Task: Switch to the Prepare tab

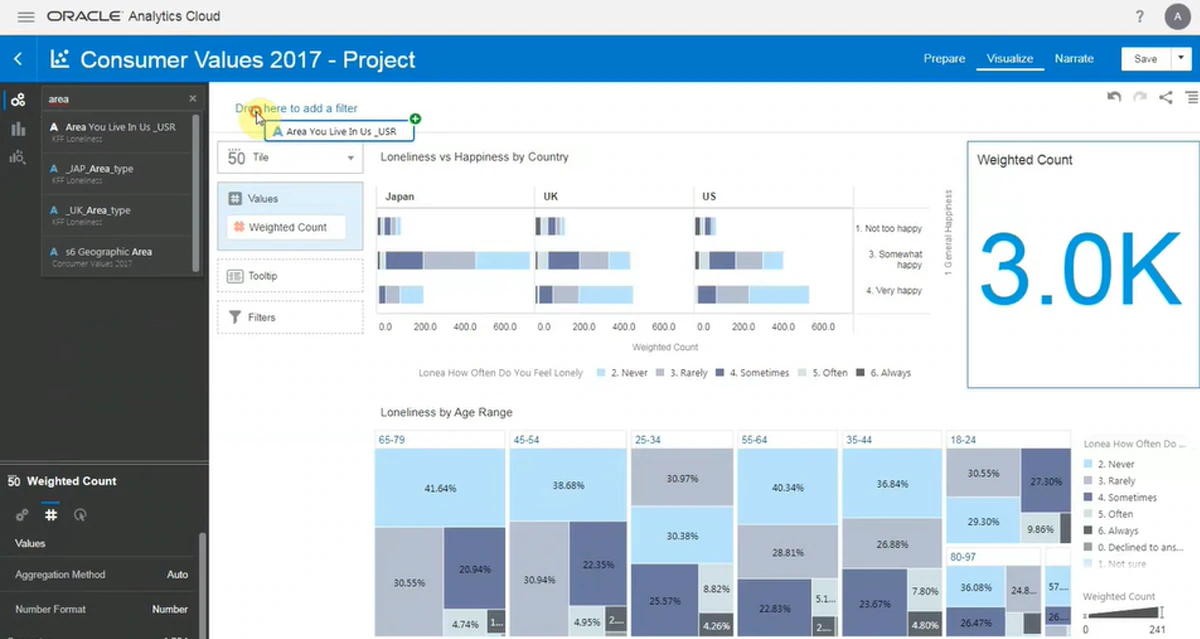Action: [944, 59]
